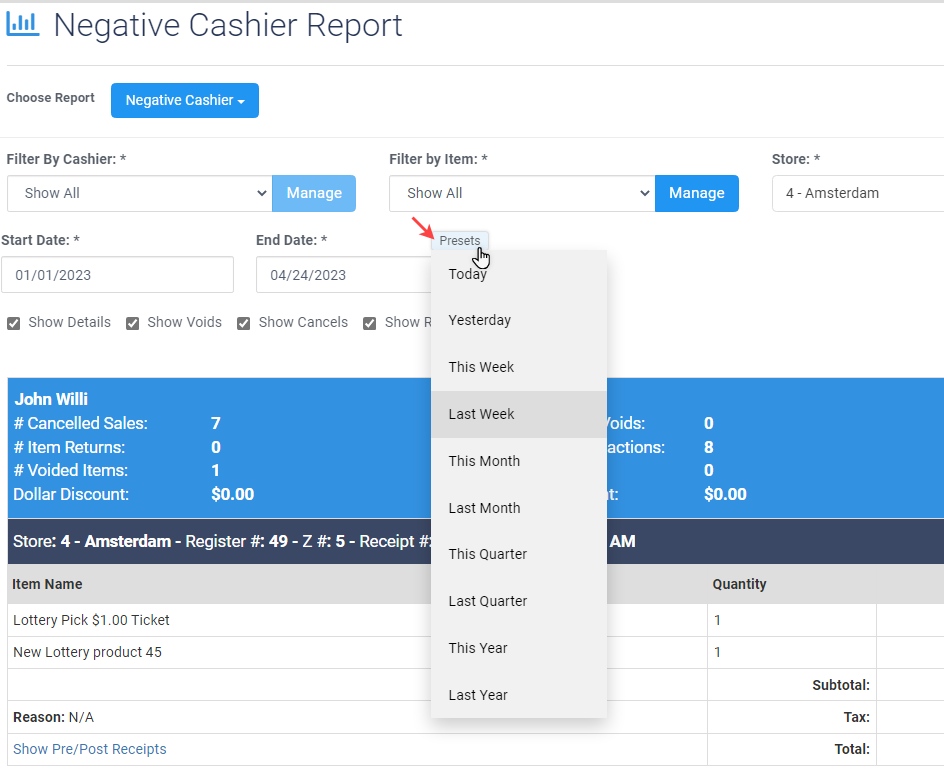Screen dimensions: 944x771
Task: Click the # Voided Items label
Action: [x=71, y=471]
